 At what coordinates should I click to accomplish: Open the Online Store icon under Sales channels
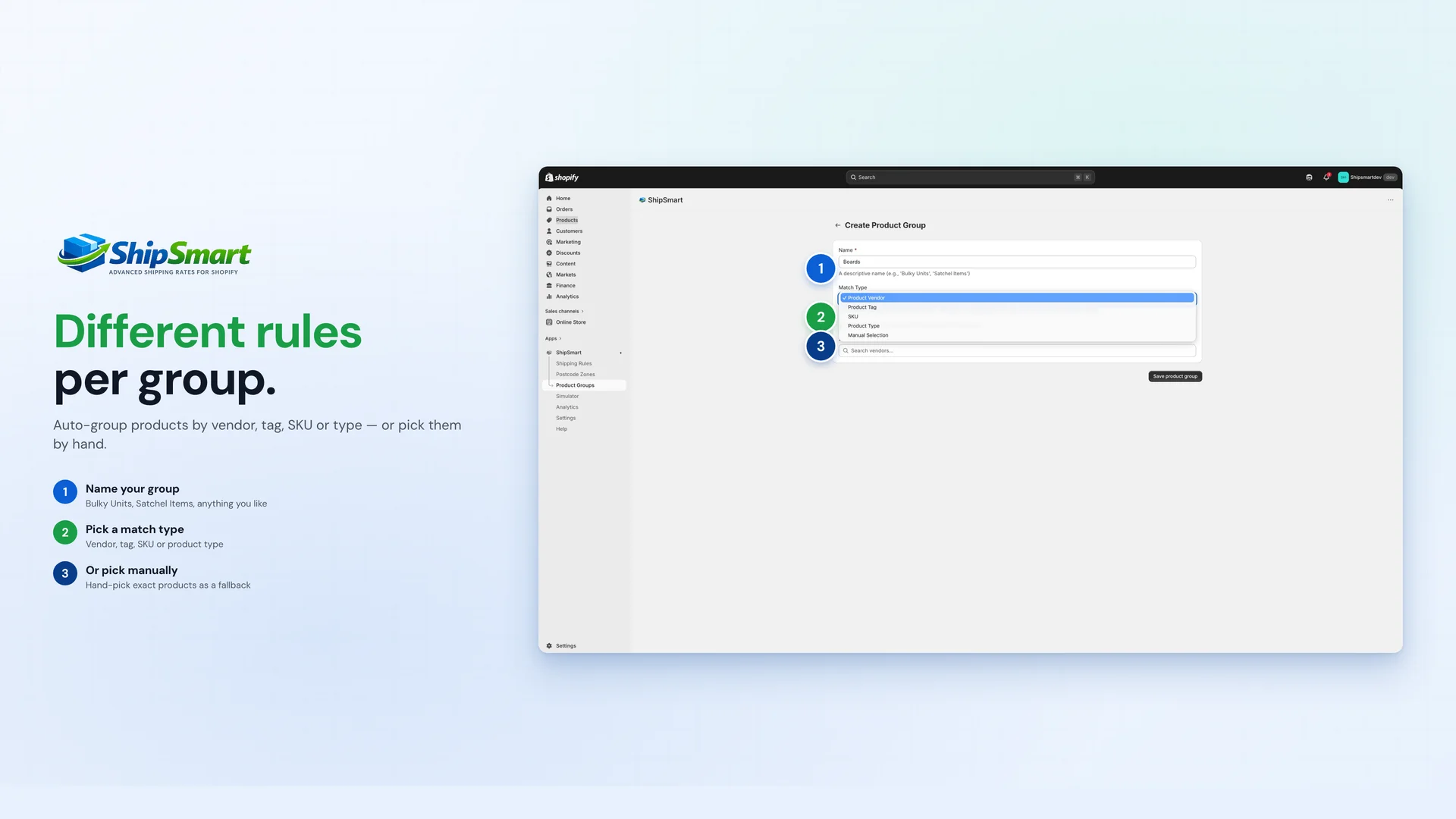tap(549, 322)
